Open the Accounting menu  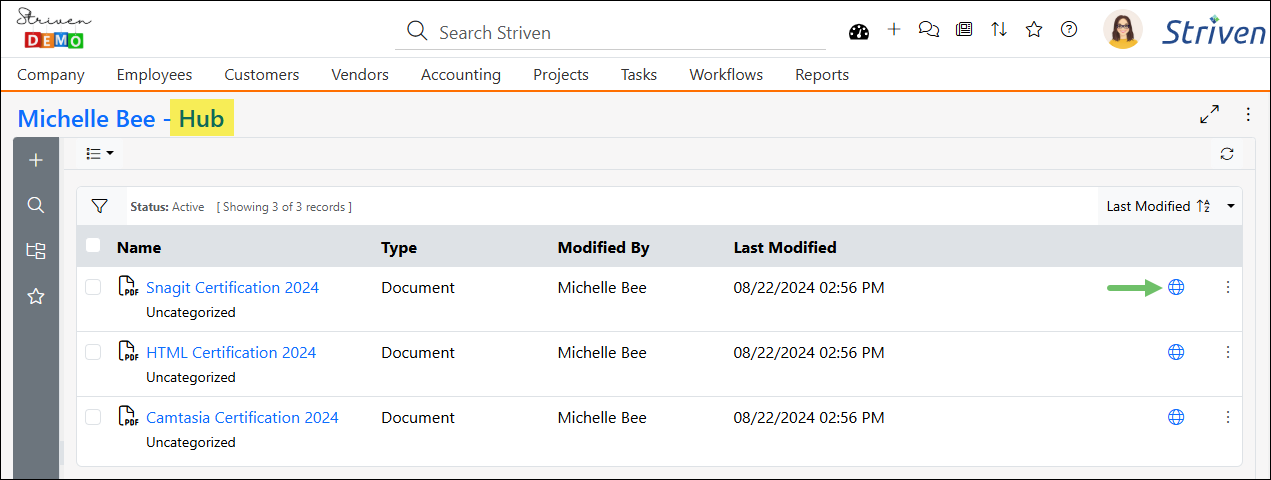pos(461,74)
